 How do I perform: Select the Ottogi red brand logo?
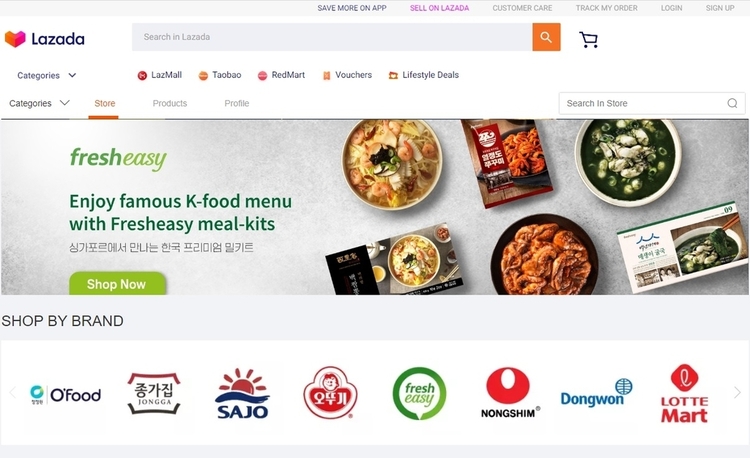(331, 393)
